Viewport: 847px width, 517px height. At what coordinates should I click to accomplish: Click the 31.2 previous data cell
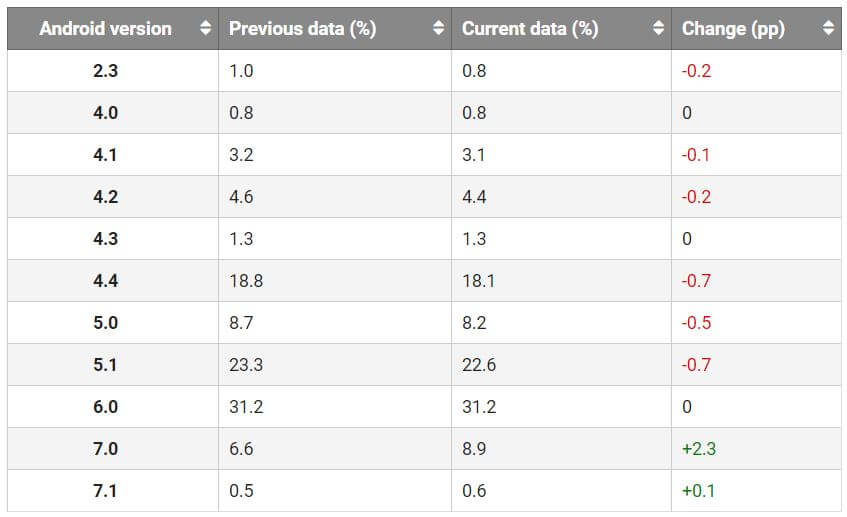[246, 407]
